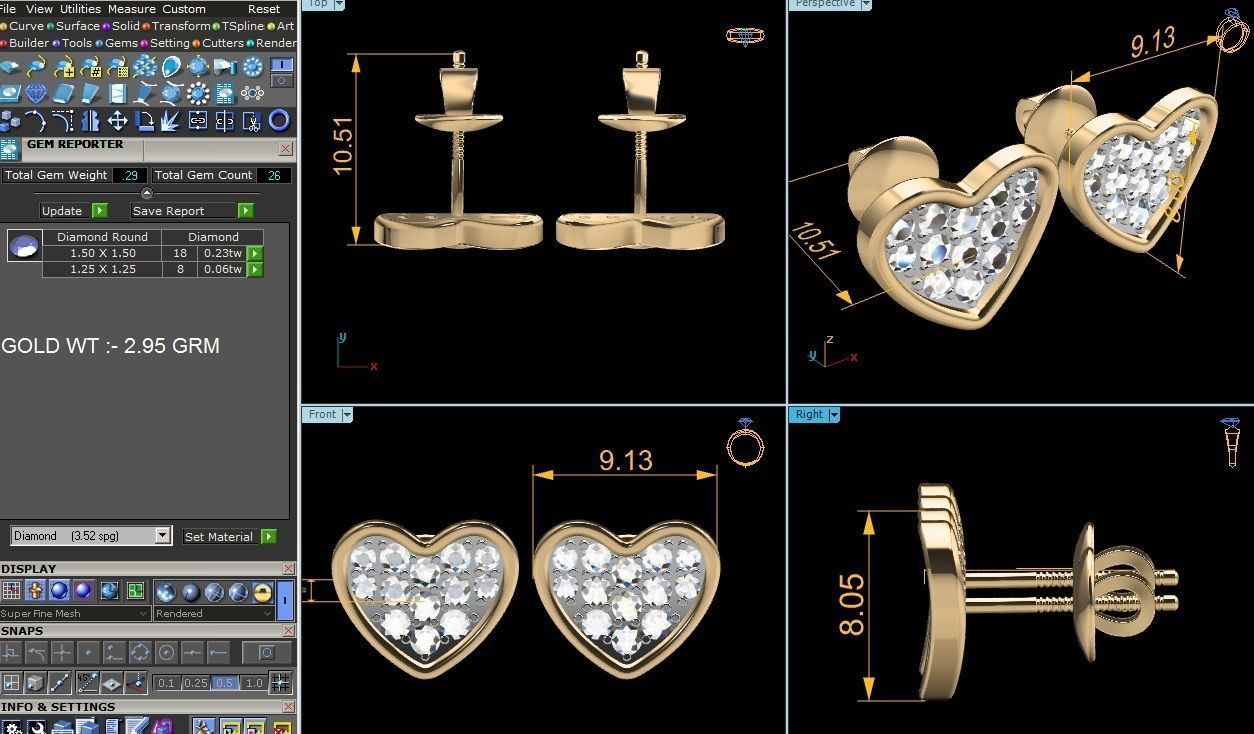This screenshot has height=734, width=1254.
Task: Open the Right viewport dropdown arrow
Action: click(x=834, y=414)
